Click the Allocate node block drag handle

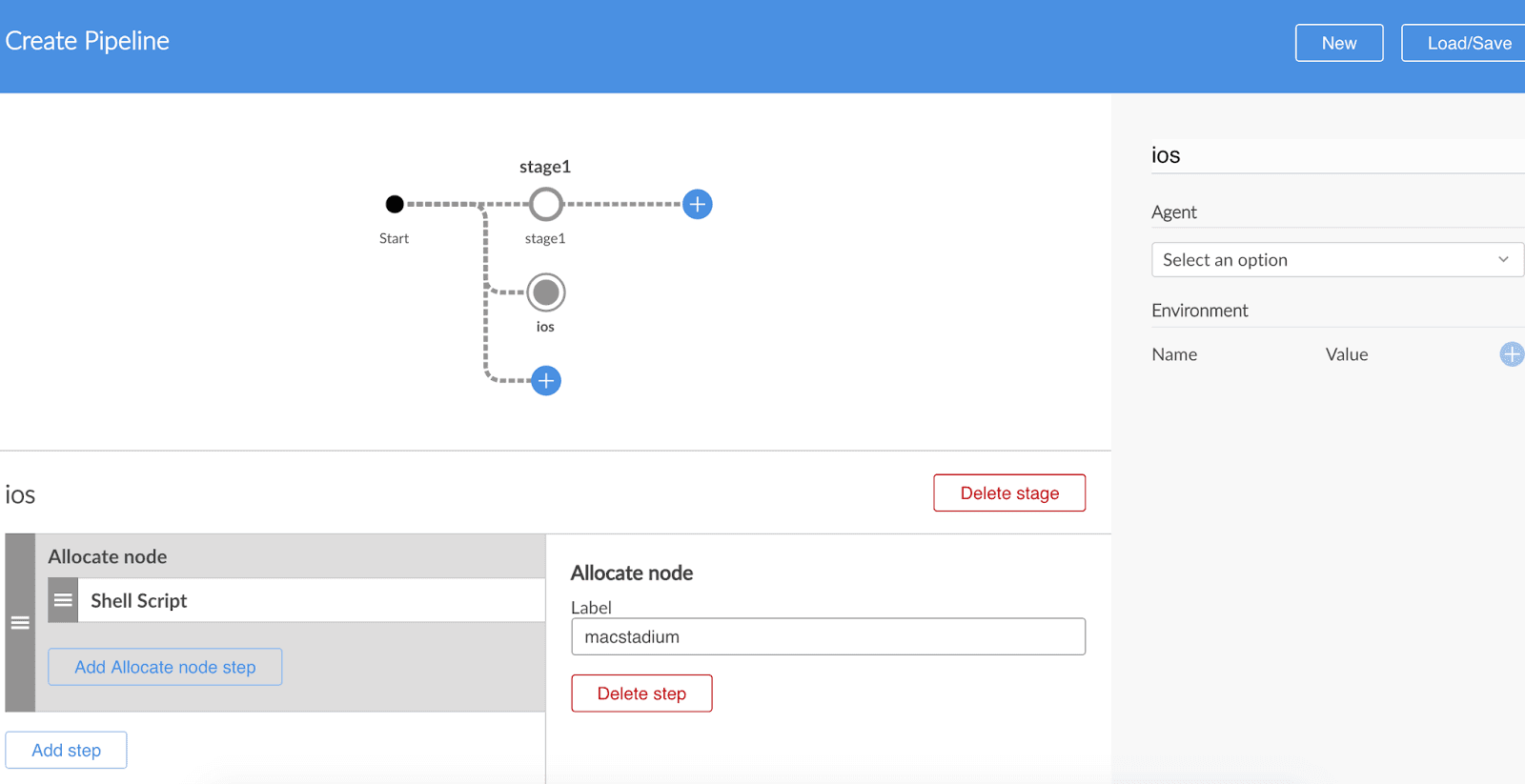20,623
